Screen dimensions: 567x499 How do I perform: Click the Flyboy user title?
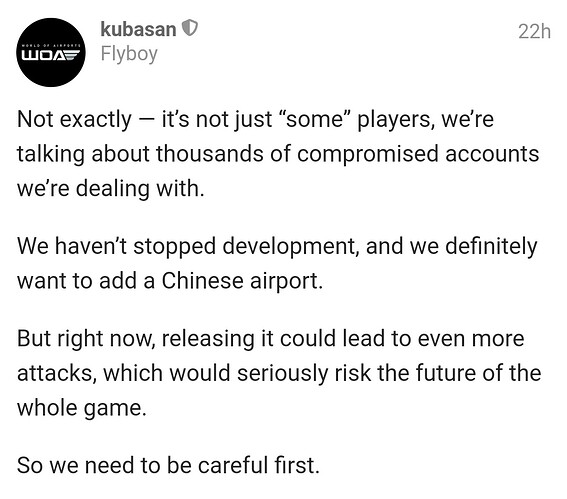pos(129,54)
